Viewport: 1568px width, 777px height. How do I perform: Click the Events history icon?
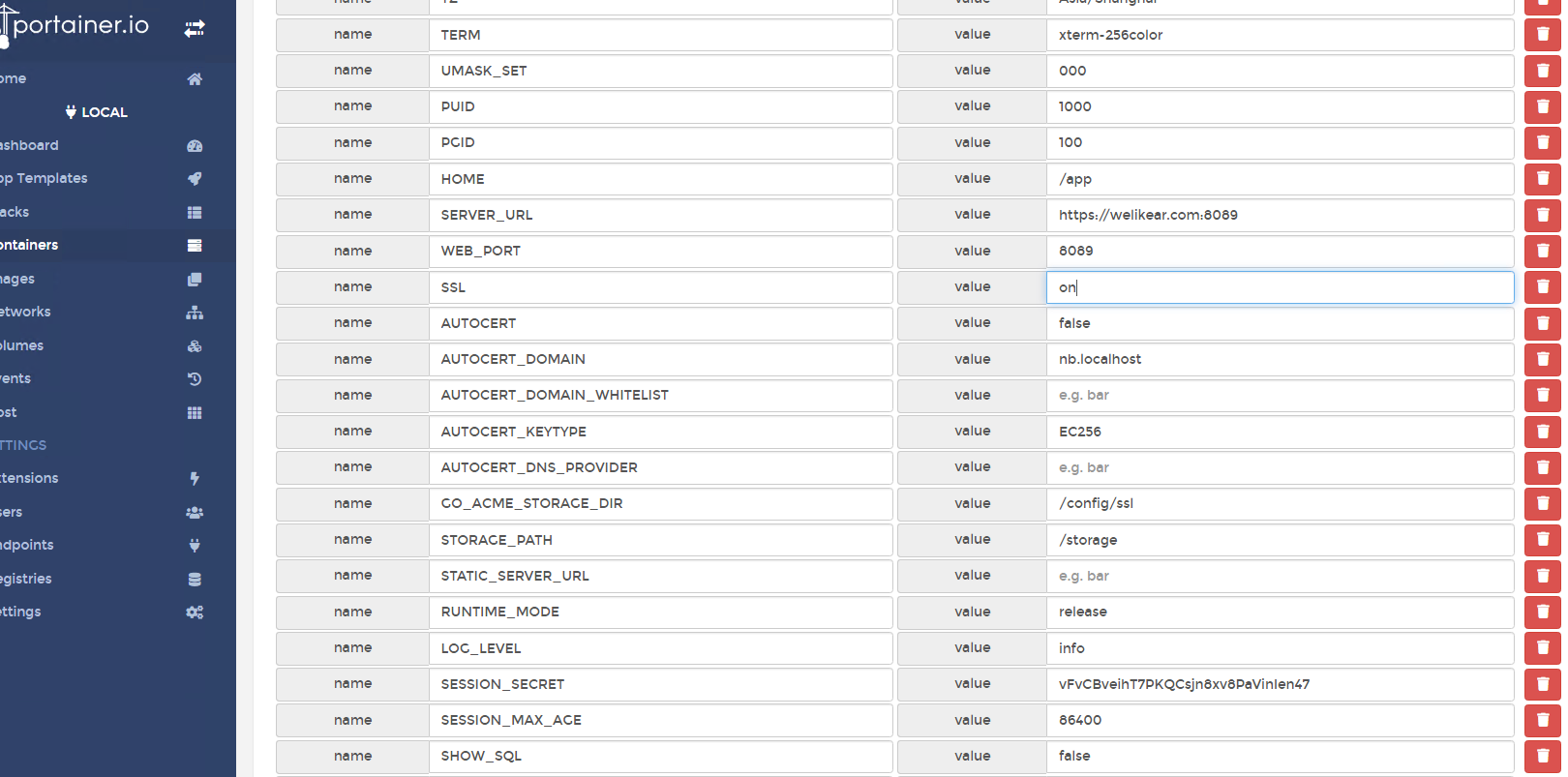click(x=195, y=379)
